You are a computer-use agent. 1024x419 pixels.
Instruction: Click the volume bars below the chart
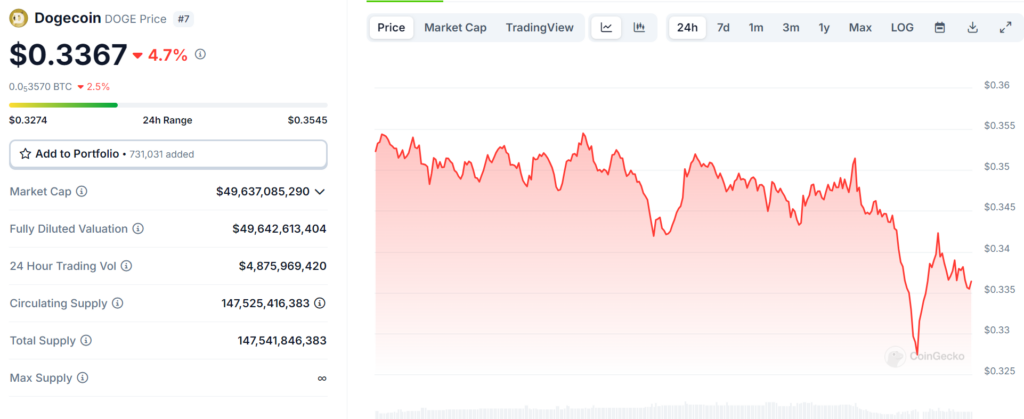click(x=674, y=412)
